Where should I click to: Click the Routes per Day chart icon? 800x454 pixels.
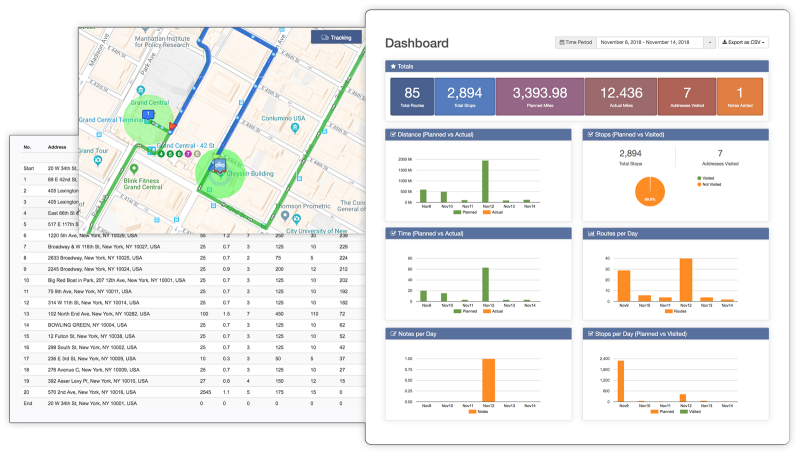tap(591, 234)
